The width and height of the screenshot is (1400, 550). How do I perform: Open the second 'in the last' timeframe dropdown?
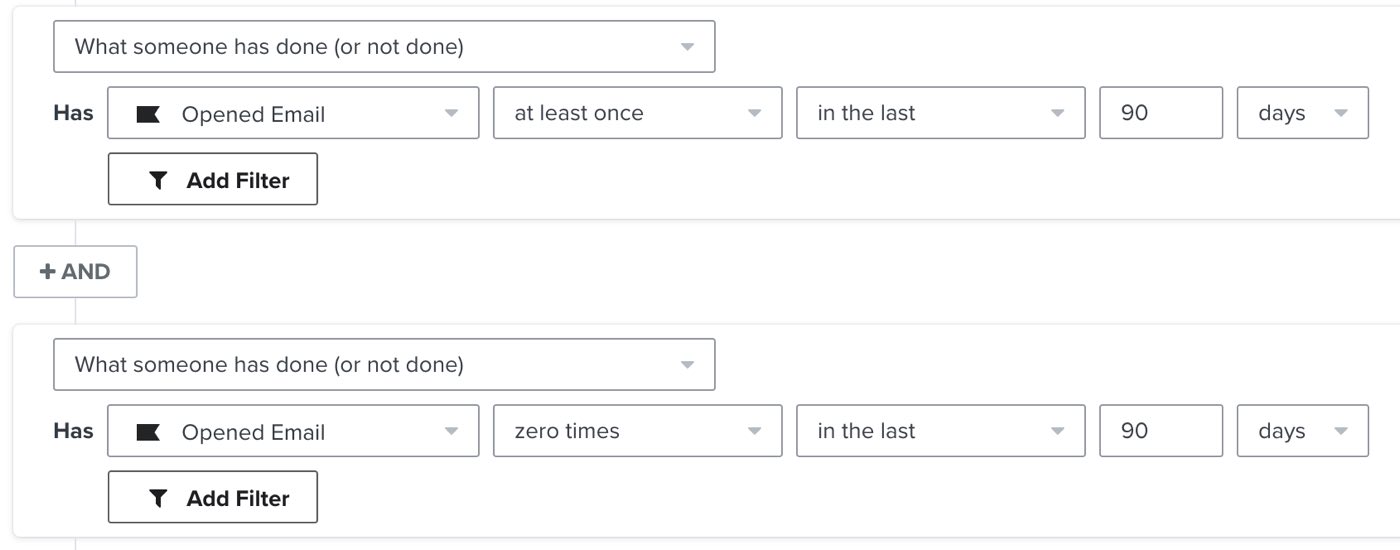[940, 431]
